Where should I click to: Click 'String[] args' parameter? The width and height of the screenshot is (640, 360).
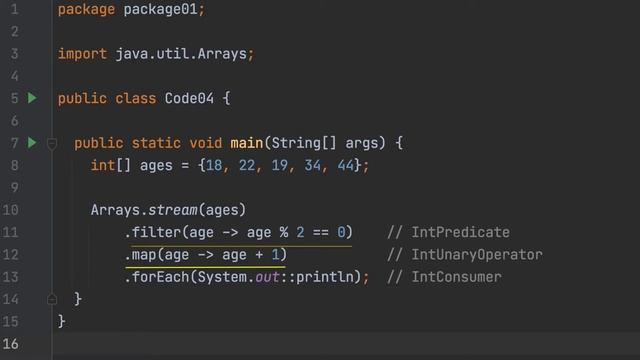click(x=328, y=143)
